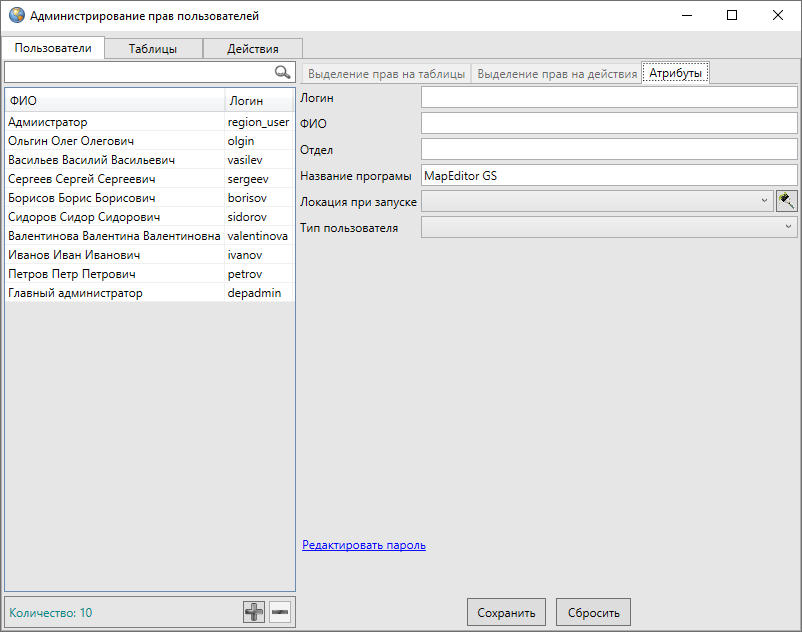Open the Действия tab
Screen dimensions: 802x632
click(252, 49)
